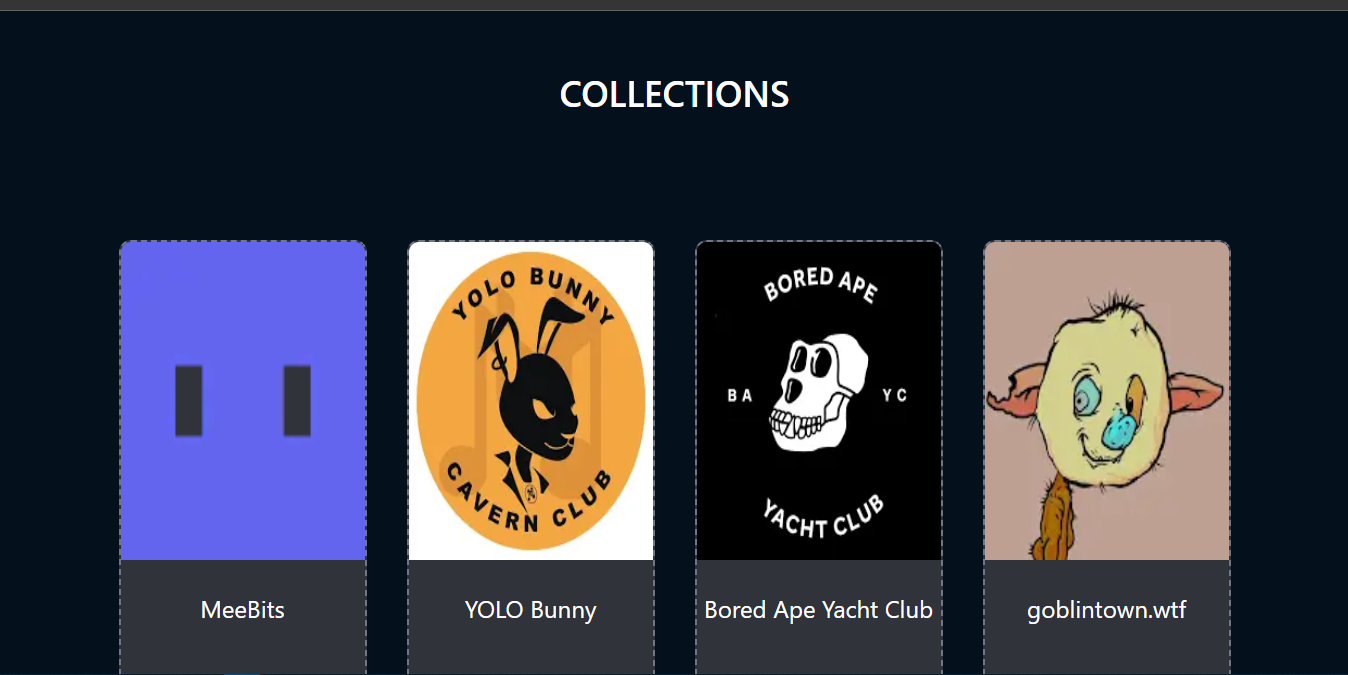Click the YOLO Bunny collection name
Image resolution: width=1348 pixels, height=675 pixels.
[531, 610]
